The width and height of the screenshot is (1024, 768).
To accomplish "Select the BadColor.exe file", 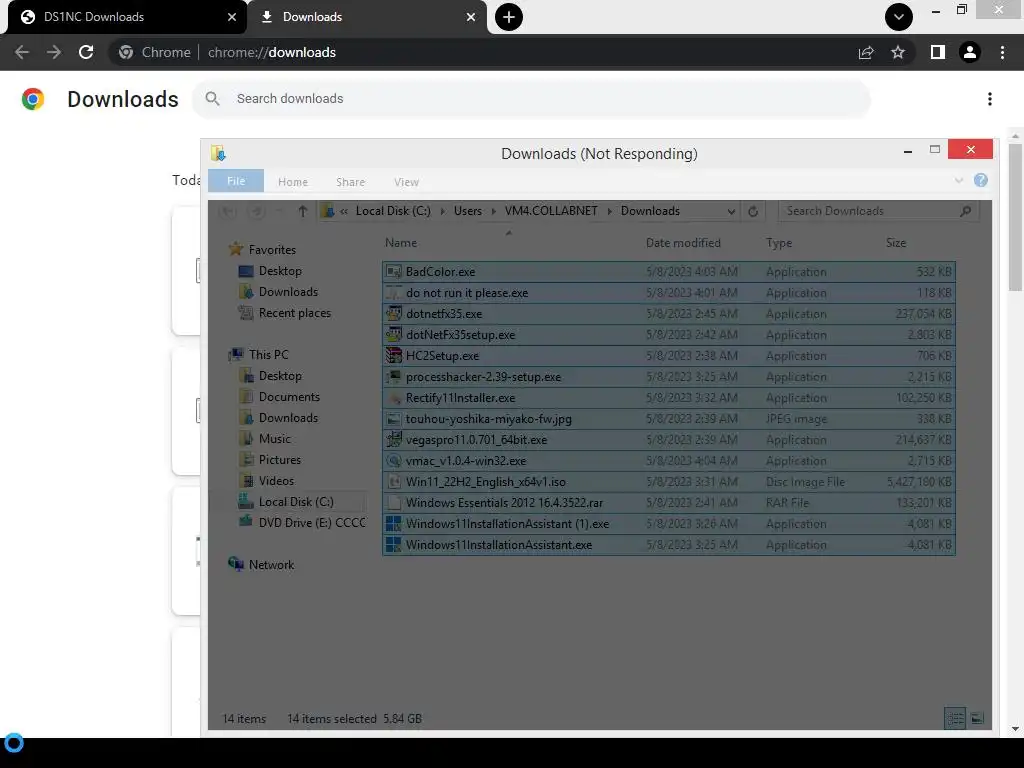I will (669, 272).
